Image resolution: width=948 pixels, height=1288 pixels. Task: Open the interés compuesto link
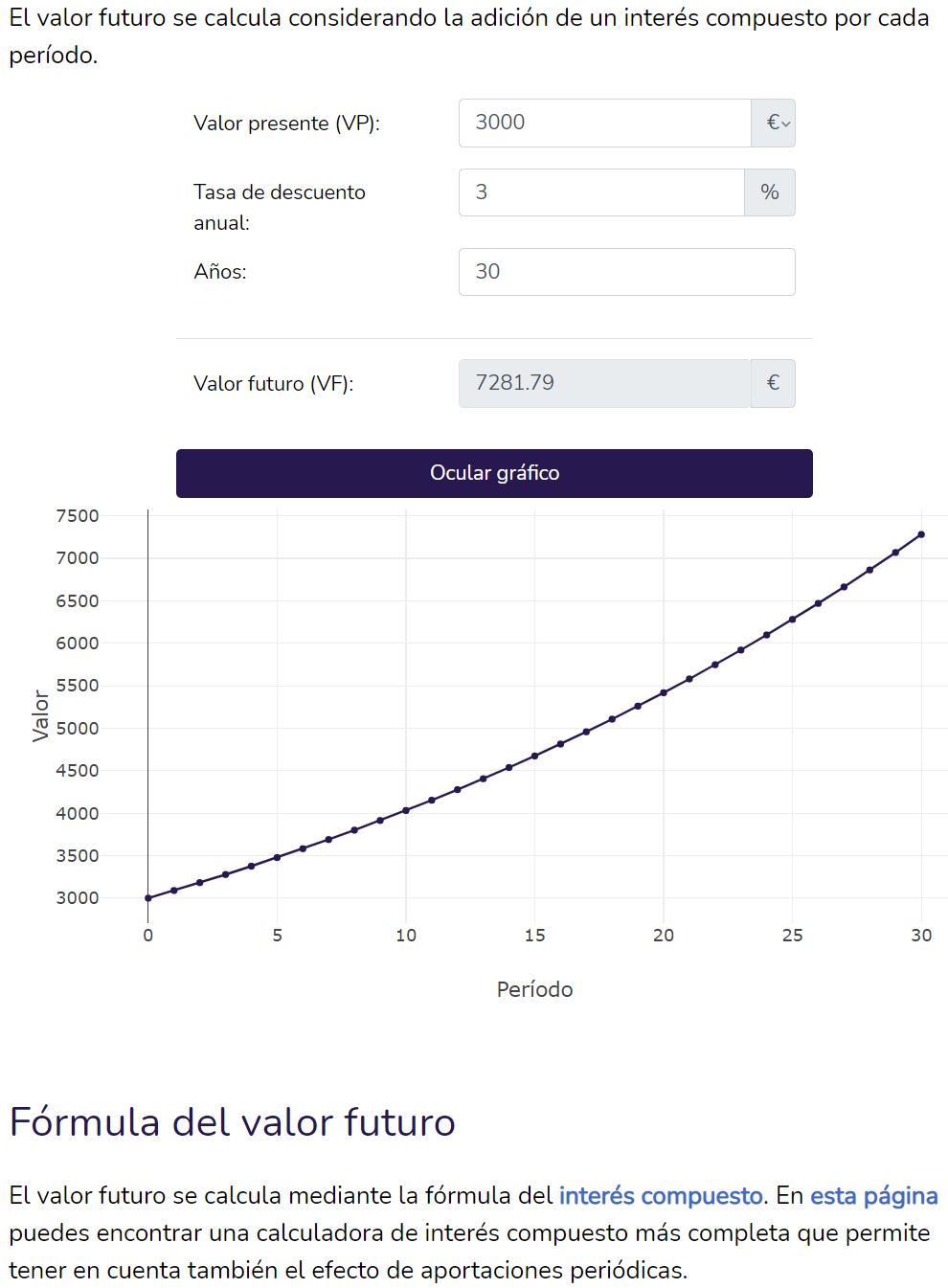click(x=661, y=1196)
